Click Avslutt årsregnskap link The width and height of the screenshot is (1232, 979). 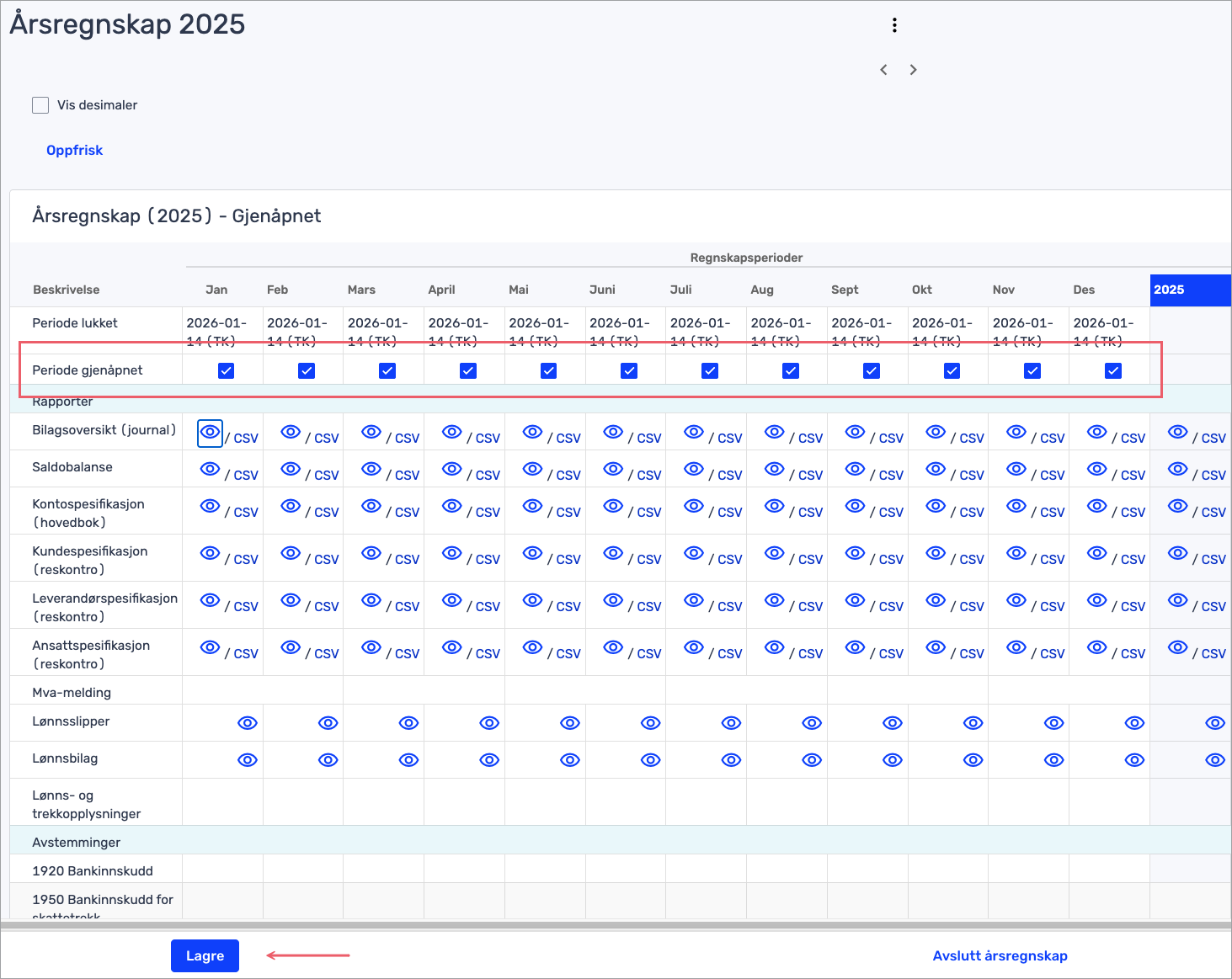coord(1000,955)
